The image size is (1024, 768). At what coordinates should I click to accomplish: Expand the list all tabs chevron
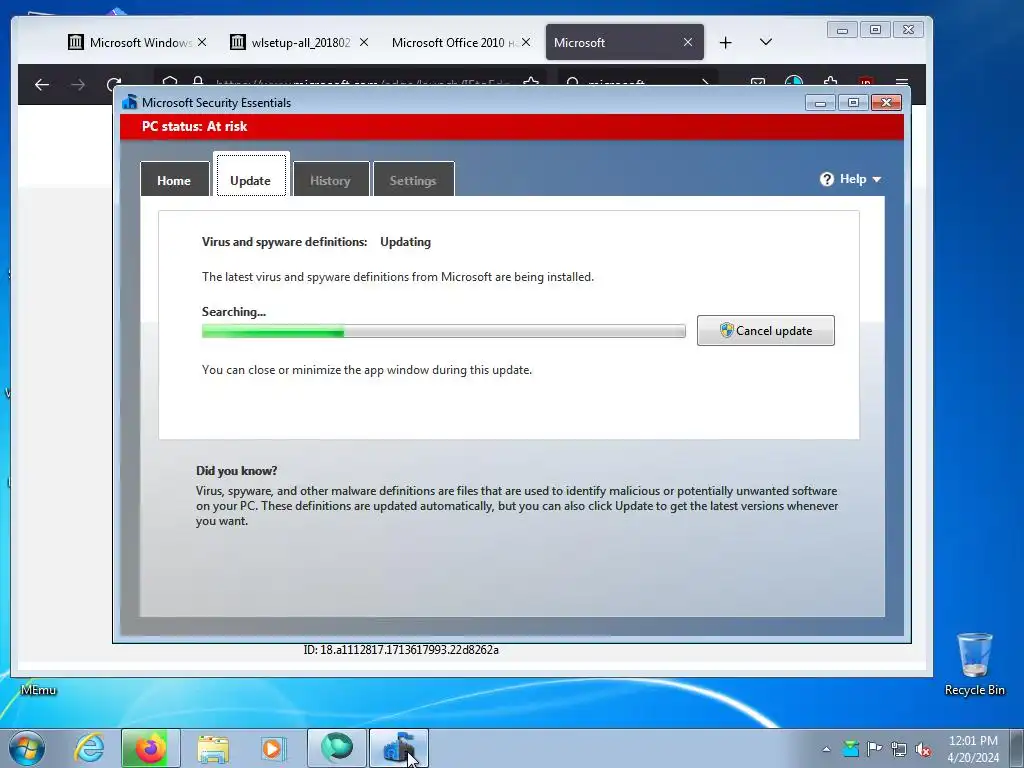tap(766, 42)
